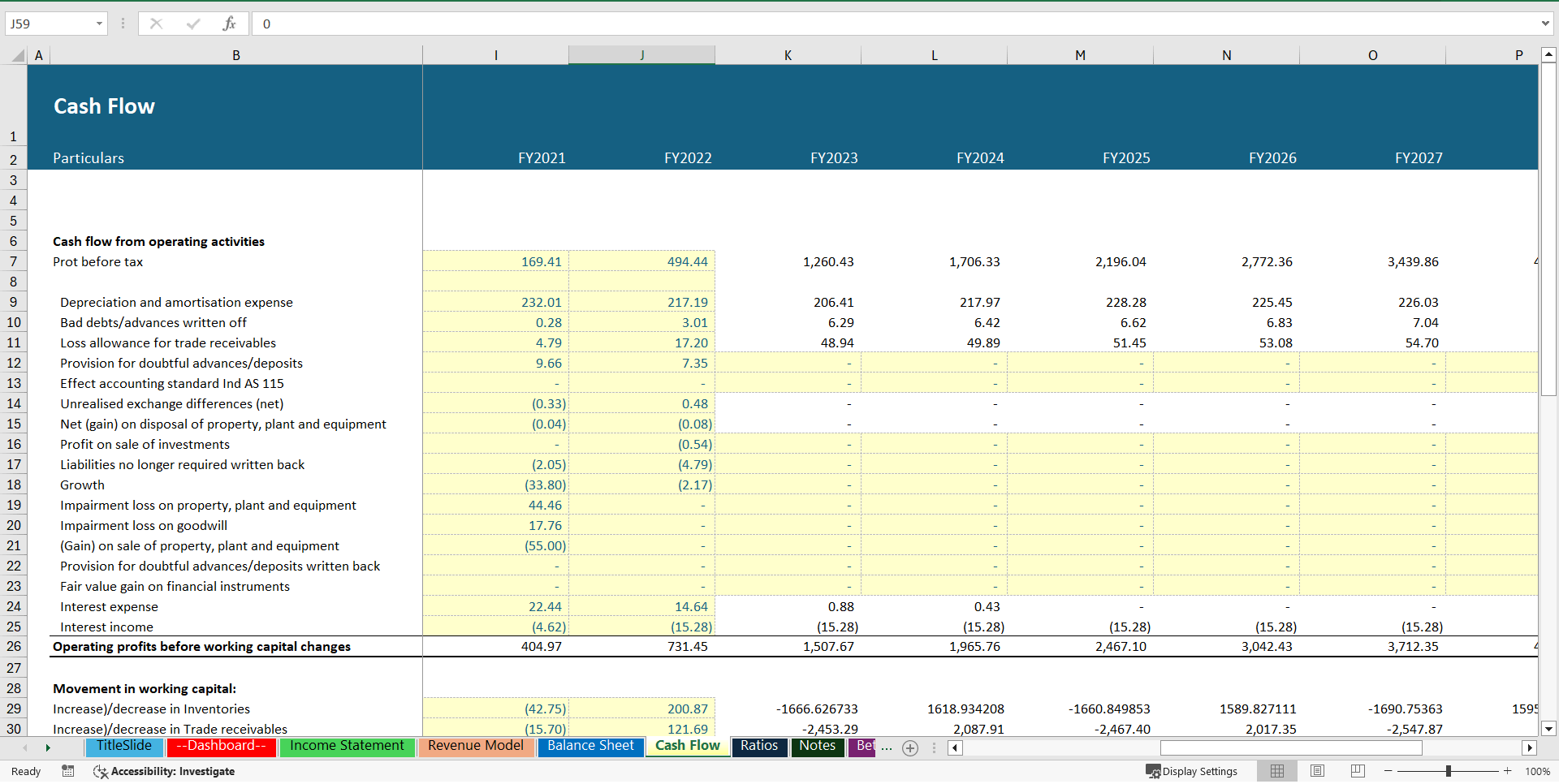The width and height of the screenshot is (1559, 784).
Task: Switch to the Balance Sheet tab
Action: pos(590,746)
